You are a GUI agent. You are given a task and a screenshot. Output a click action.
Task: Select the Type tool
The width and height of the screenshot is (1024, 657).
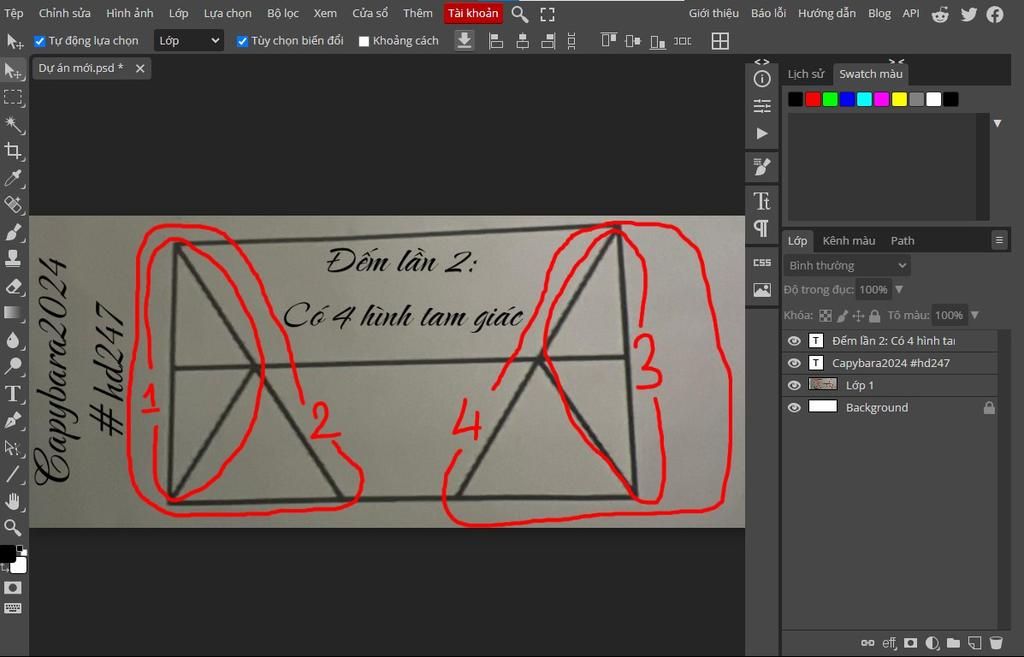click(x=12, y=394)
